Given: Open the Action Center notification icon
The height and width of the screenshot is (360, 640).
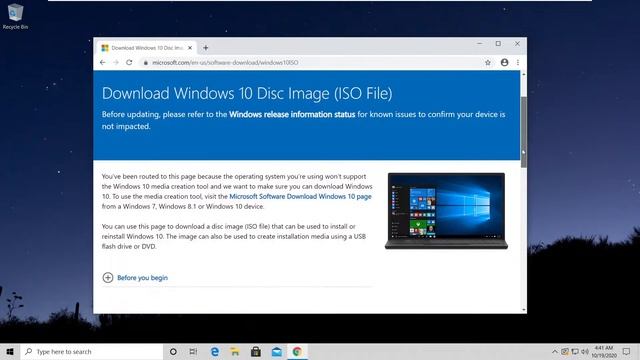Looking at the screenshot, I should [x=626, y=351].
